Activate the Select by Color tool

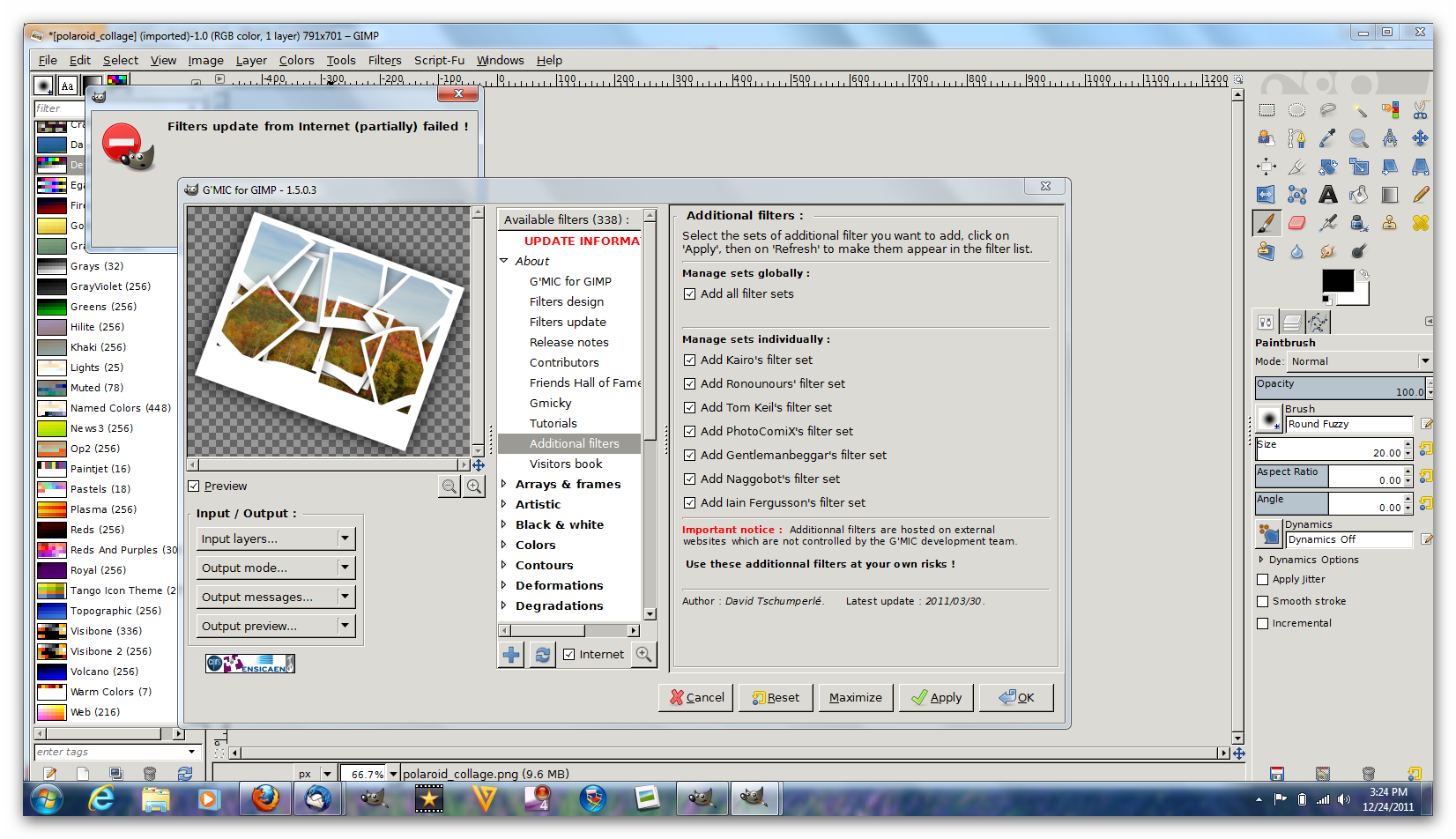coord(1390,110)
